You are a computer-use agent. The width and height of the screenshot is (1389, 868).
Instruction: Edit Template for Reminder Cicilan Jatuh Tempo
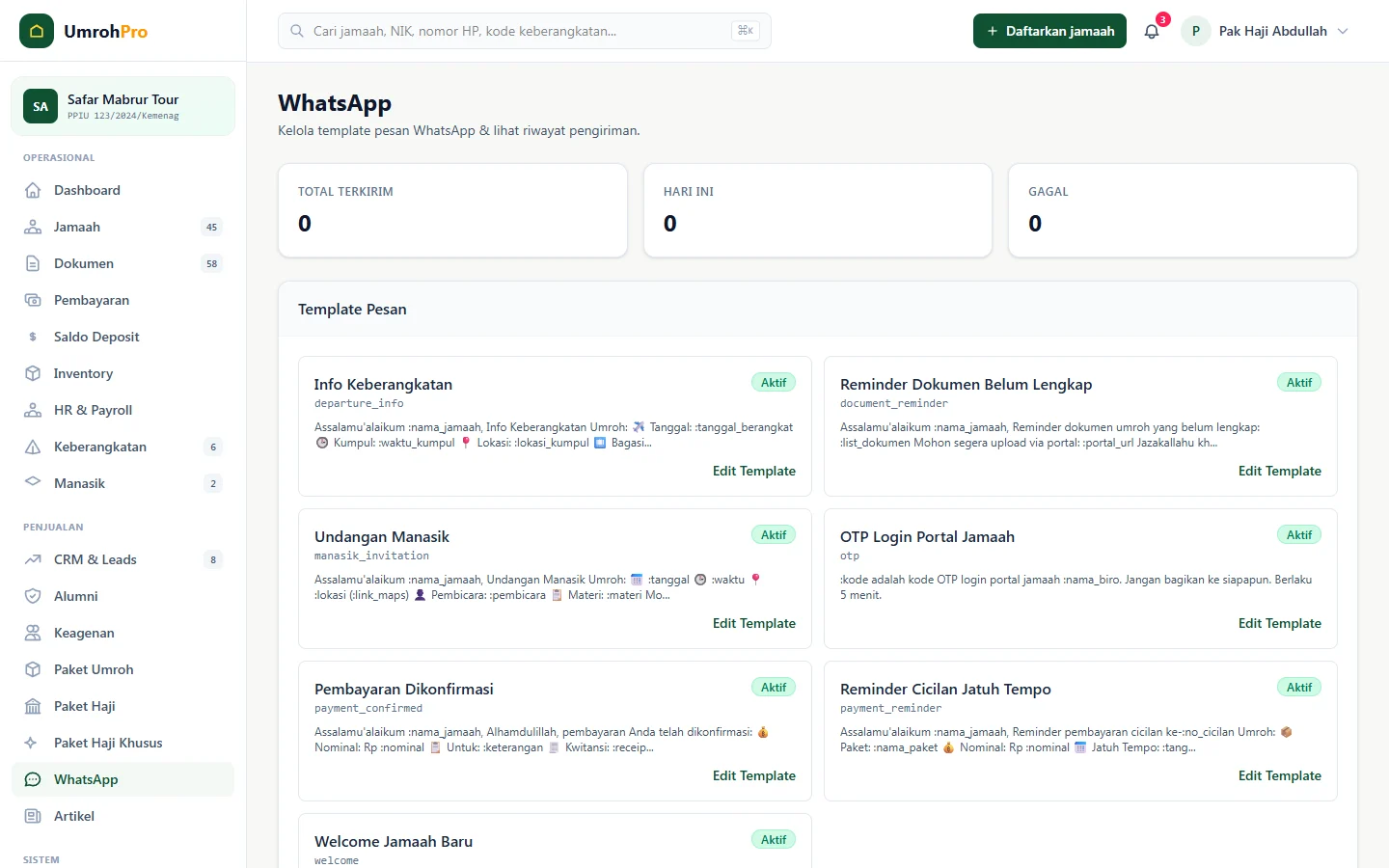[x=1280, y=775]
